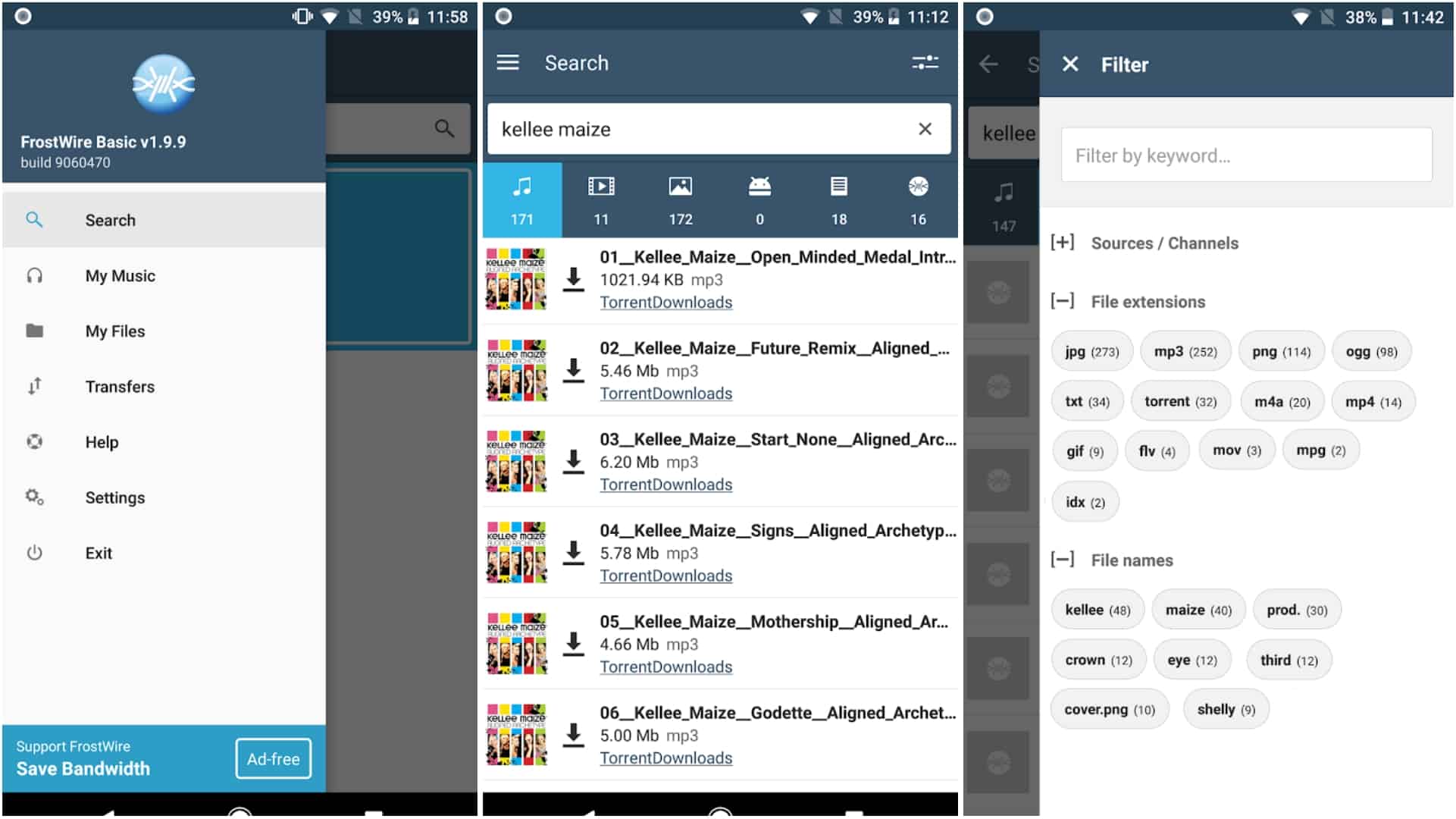Expand the Sources / Channels section
The image size is (1456, 819).
click(1063, 243)
